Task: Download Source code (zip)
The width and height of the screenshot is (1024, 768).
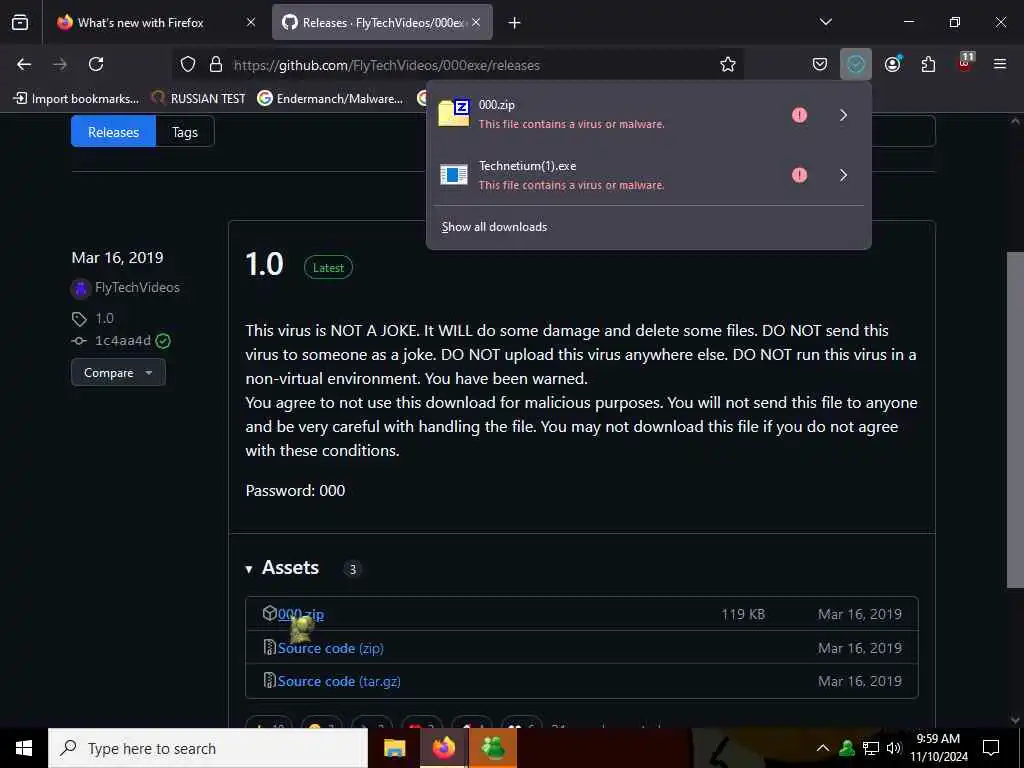Action: pyautogui.click(x=330, y=648)
